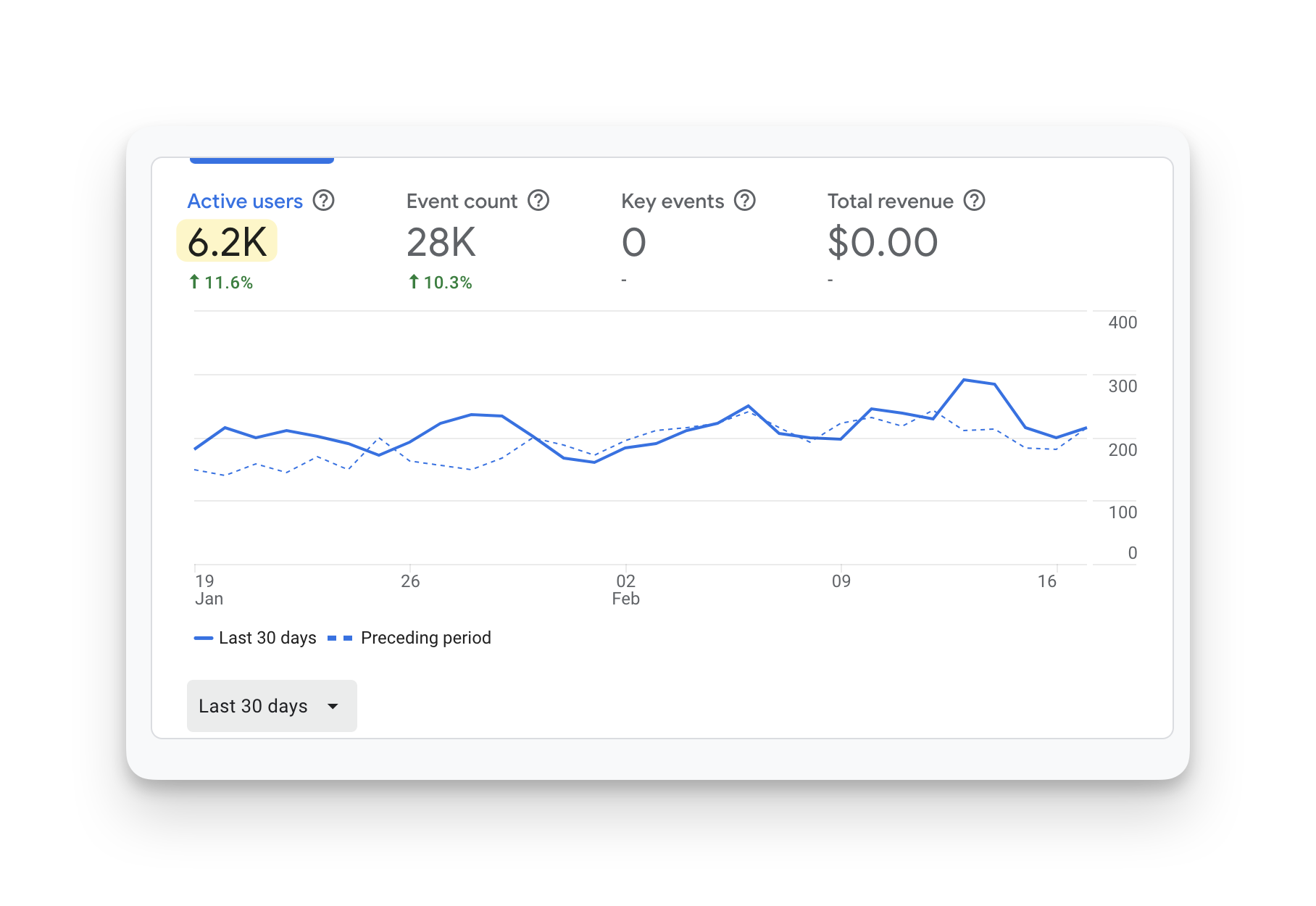Image resolution: width=1316 pixels, height=906 pixels.
Task: Click the 02 Feb x-axis date label
Action: pos(625,589)
